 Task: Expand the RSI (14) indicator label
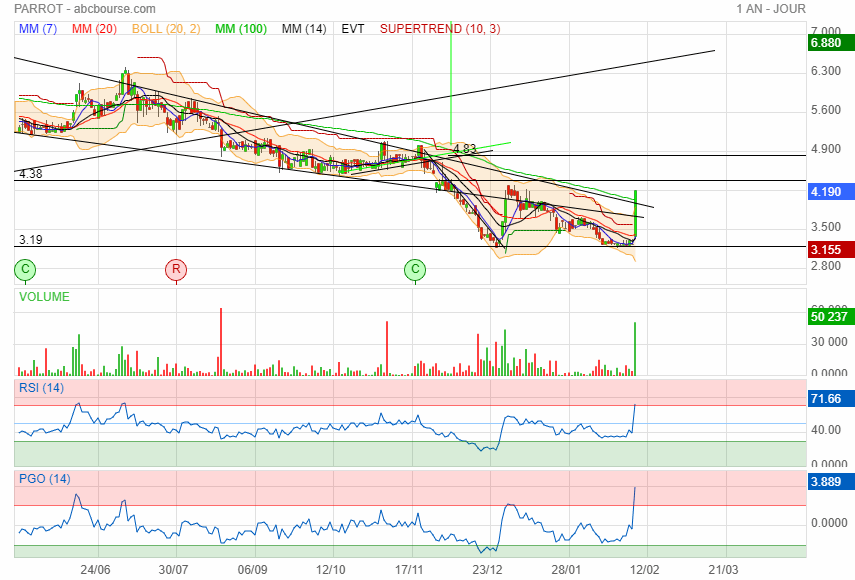41,387
